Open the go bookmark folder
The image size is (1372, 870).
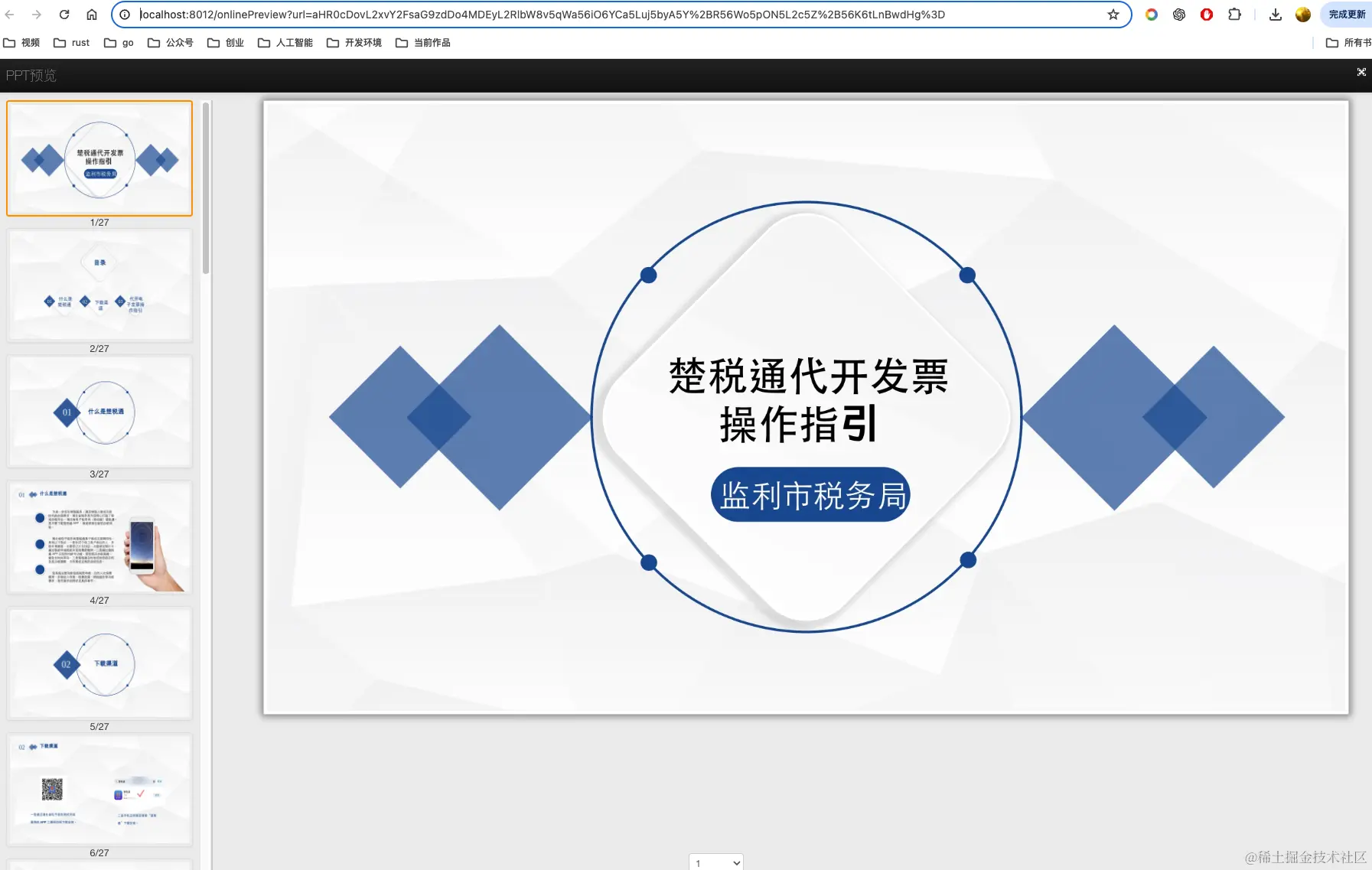click(x=119, y=43)
